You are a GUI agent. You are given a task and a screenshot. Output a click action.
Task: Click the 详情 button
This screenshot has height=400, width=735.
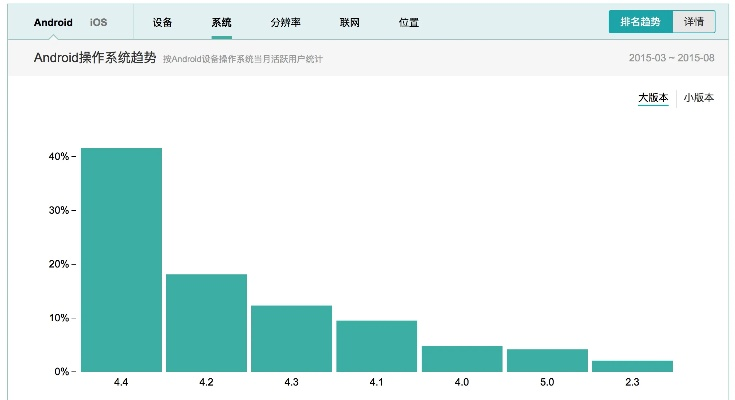click(x=694, y=22)
